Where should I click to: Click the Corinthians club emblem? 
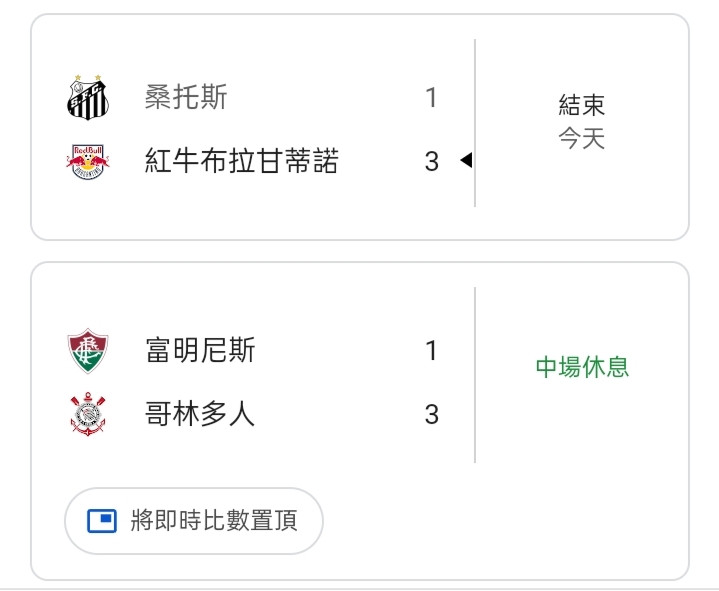pyautogui.click(x=88, y=414)
